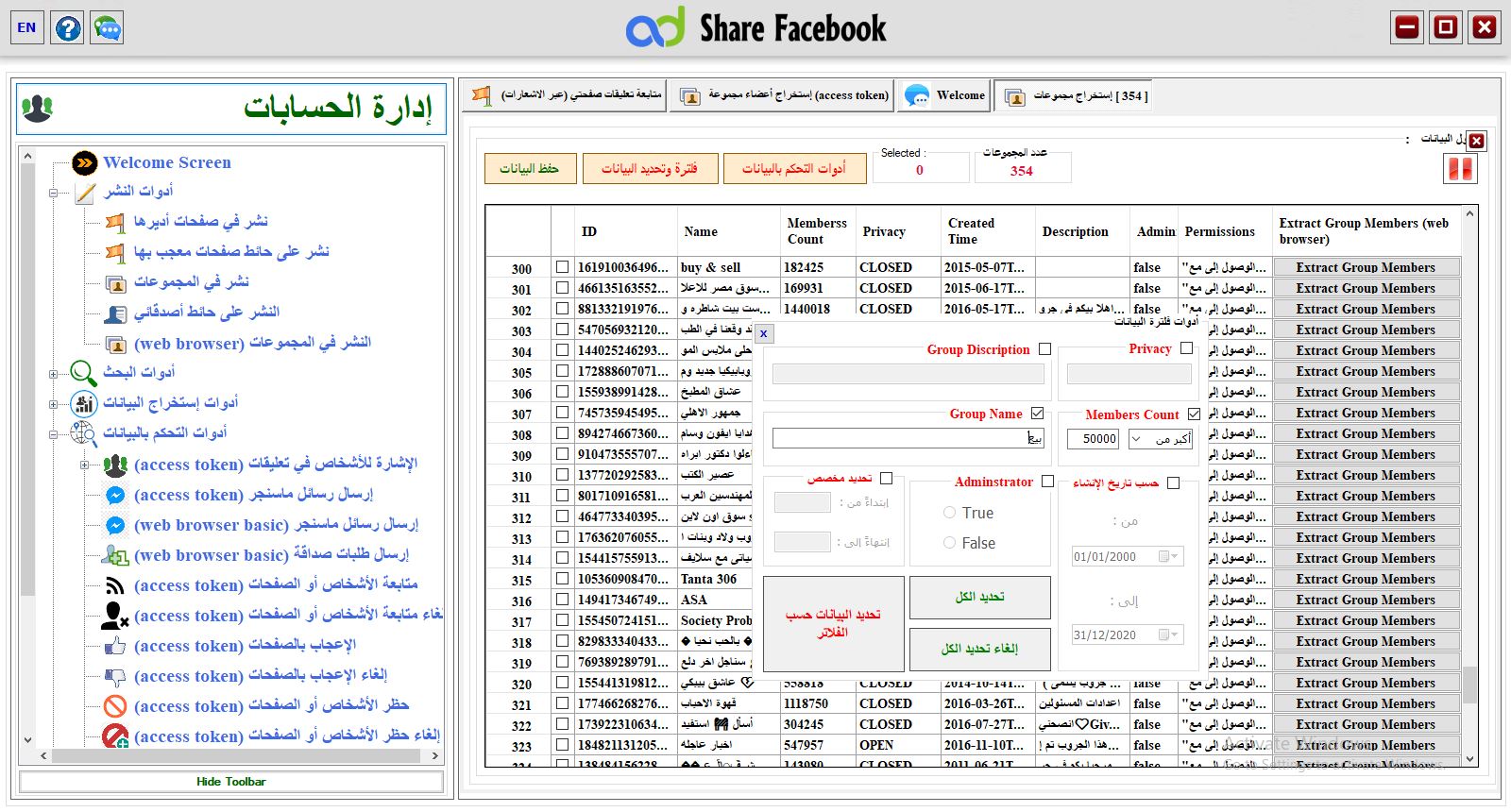Viewport: 1511px width, 812px height.
Task: Enable the تحديد مخصص checkbox
Action: (886, 479)
